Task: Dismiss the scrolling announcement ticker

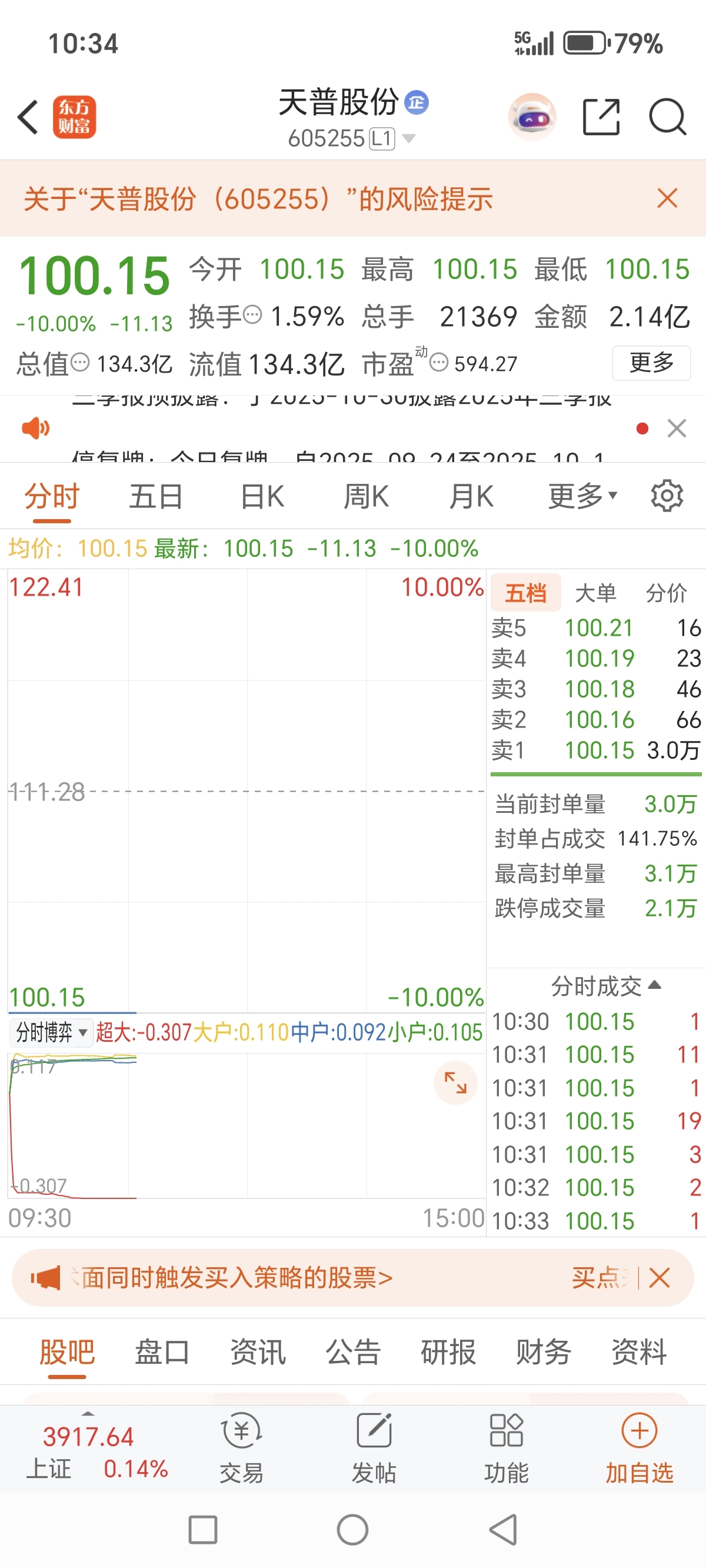Action: coord(677,428)
